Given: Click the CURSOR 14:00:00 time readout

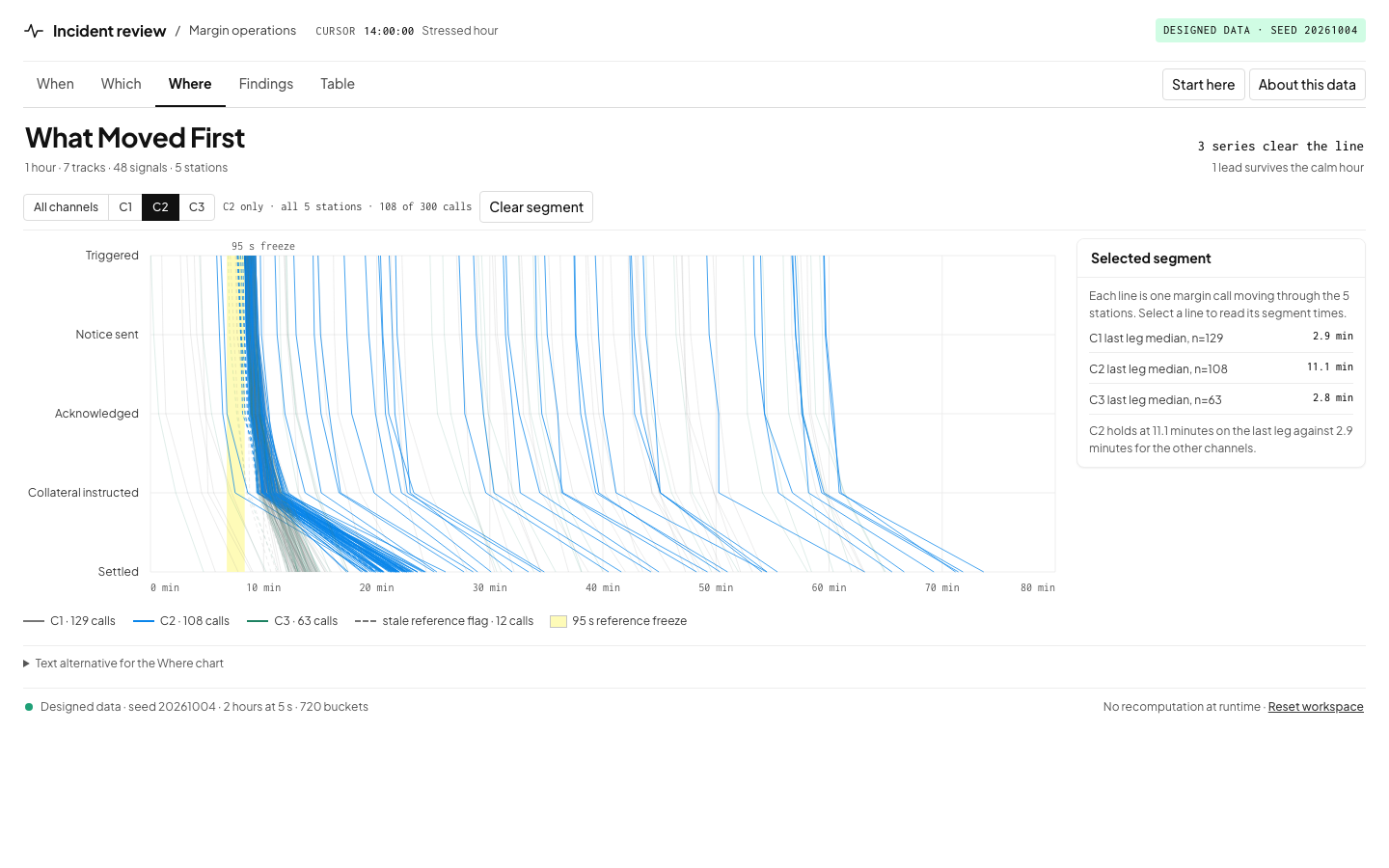Looking at the screenshot, I should point(365,31).
